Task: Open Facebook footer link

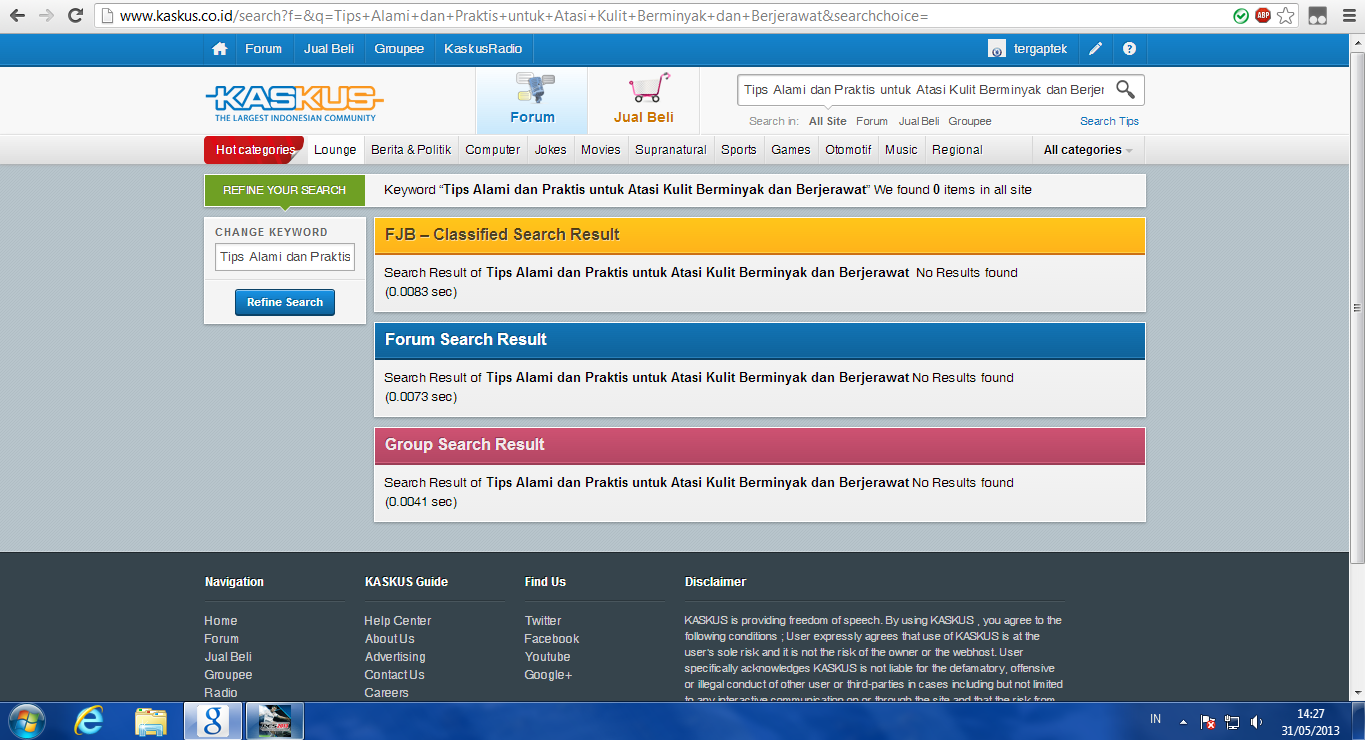Action: (552, 639)
